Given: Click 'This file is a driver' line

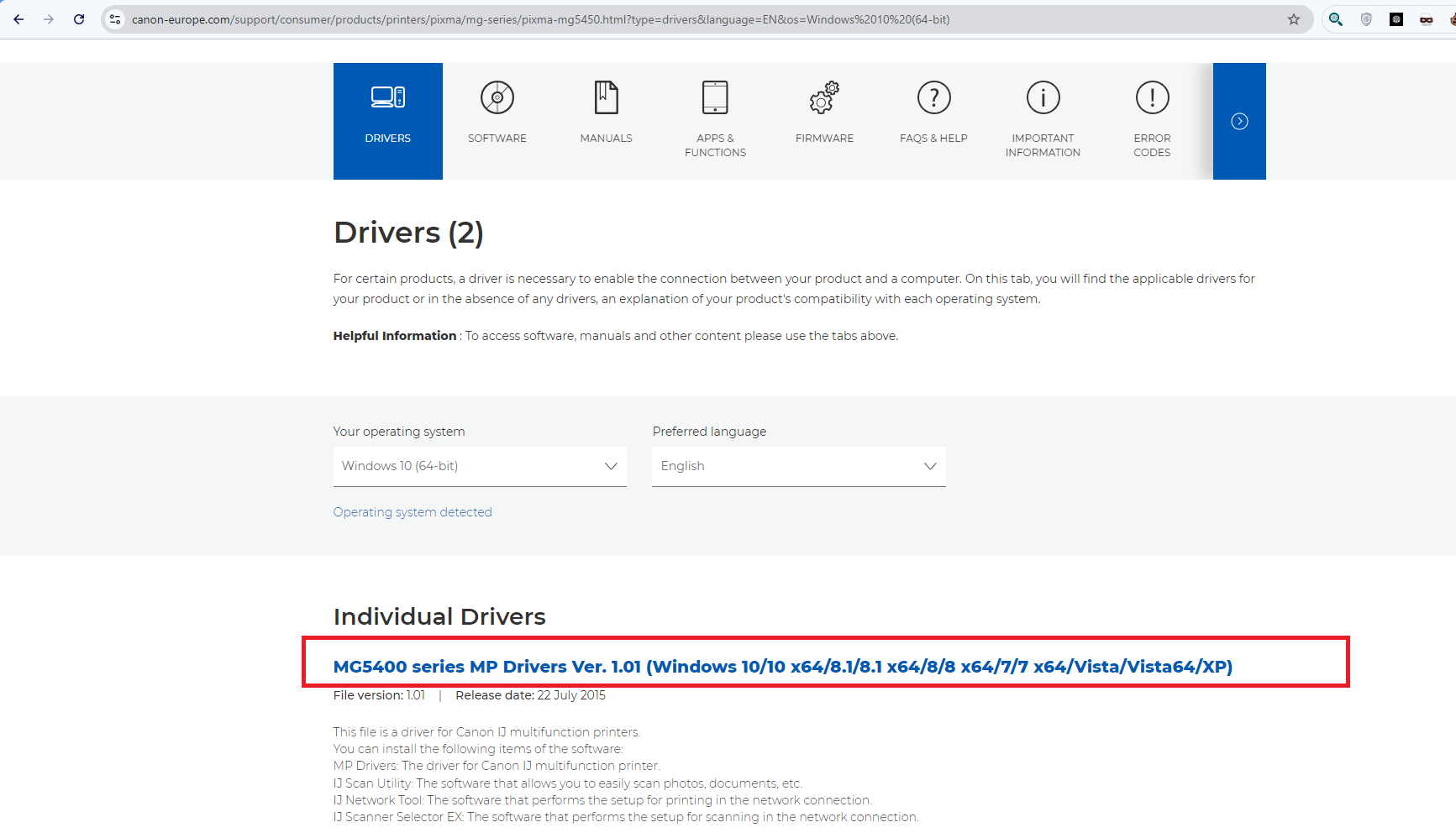Looking at the screenshot, I should [486, 732].
